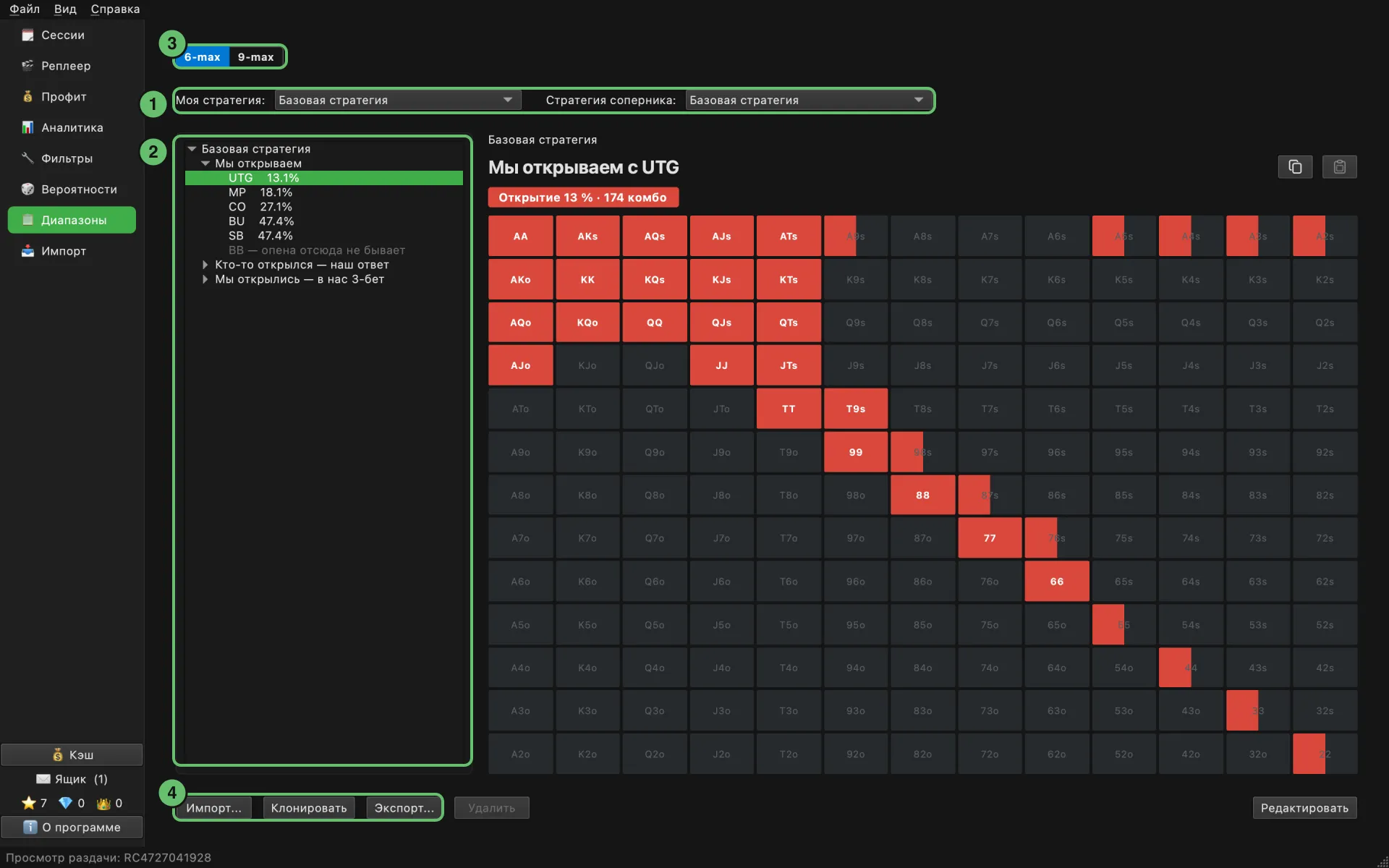Click the crown counter icon
Screen dimensions: 1389x868
(103, 803)
